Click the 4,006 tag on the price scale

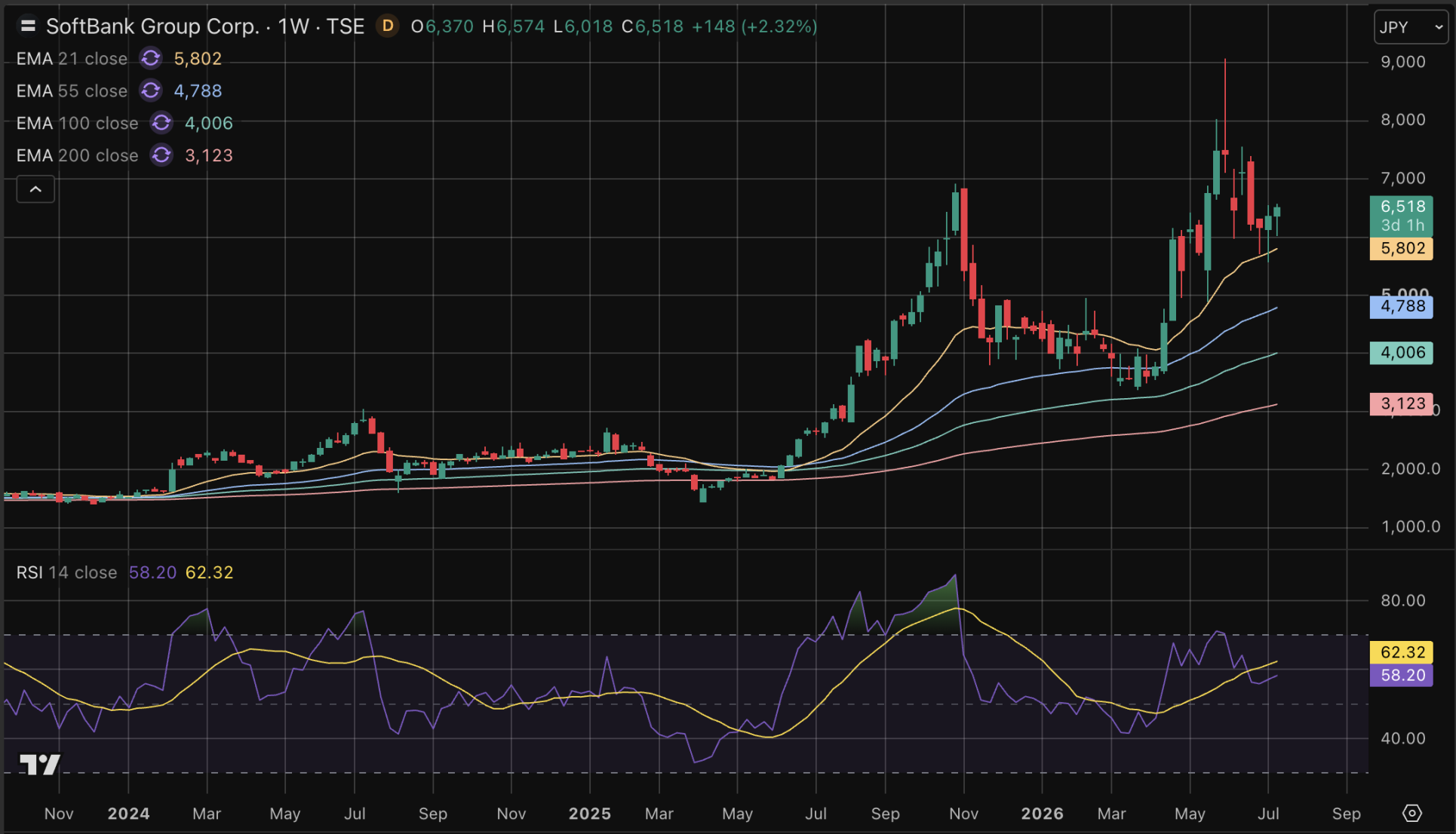(x=1401, y=353)
